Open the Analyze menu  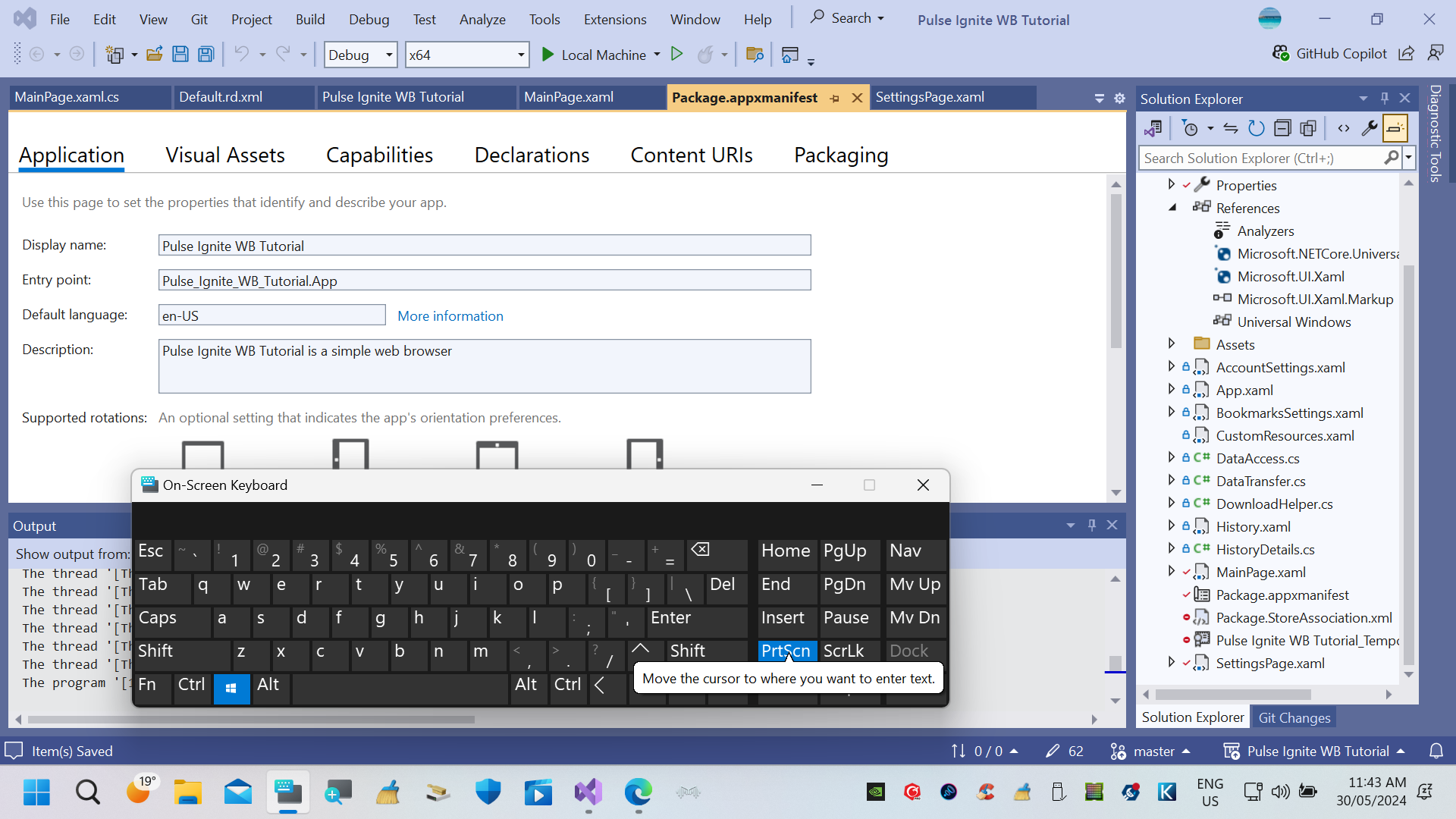pyautogui.click(x=482, y=20)
